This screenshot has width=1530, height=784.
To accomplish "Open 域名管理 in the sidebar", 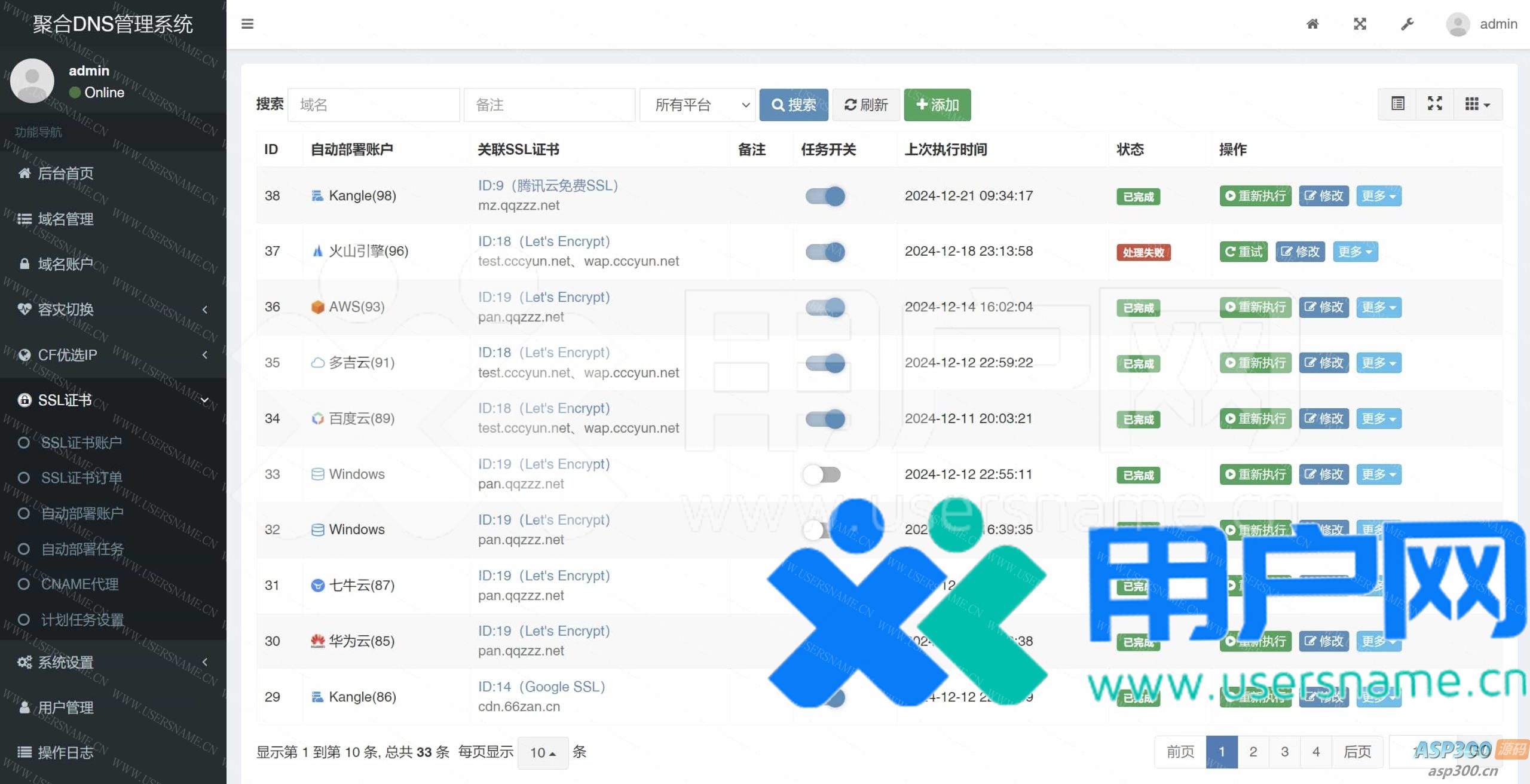I will tap(66, 219).
